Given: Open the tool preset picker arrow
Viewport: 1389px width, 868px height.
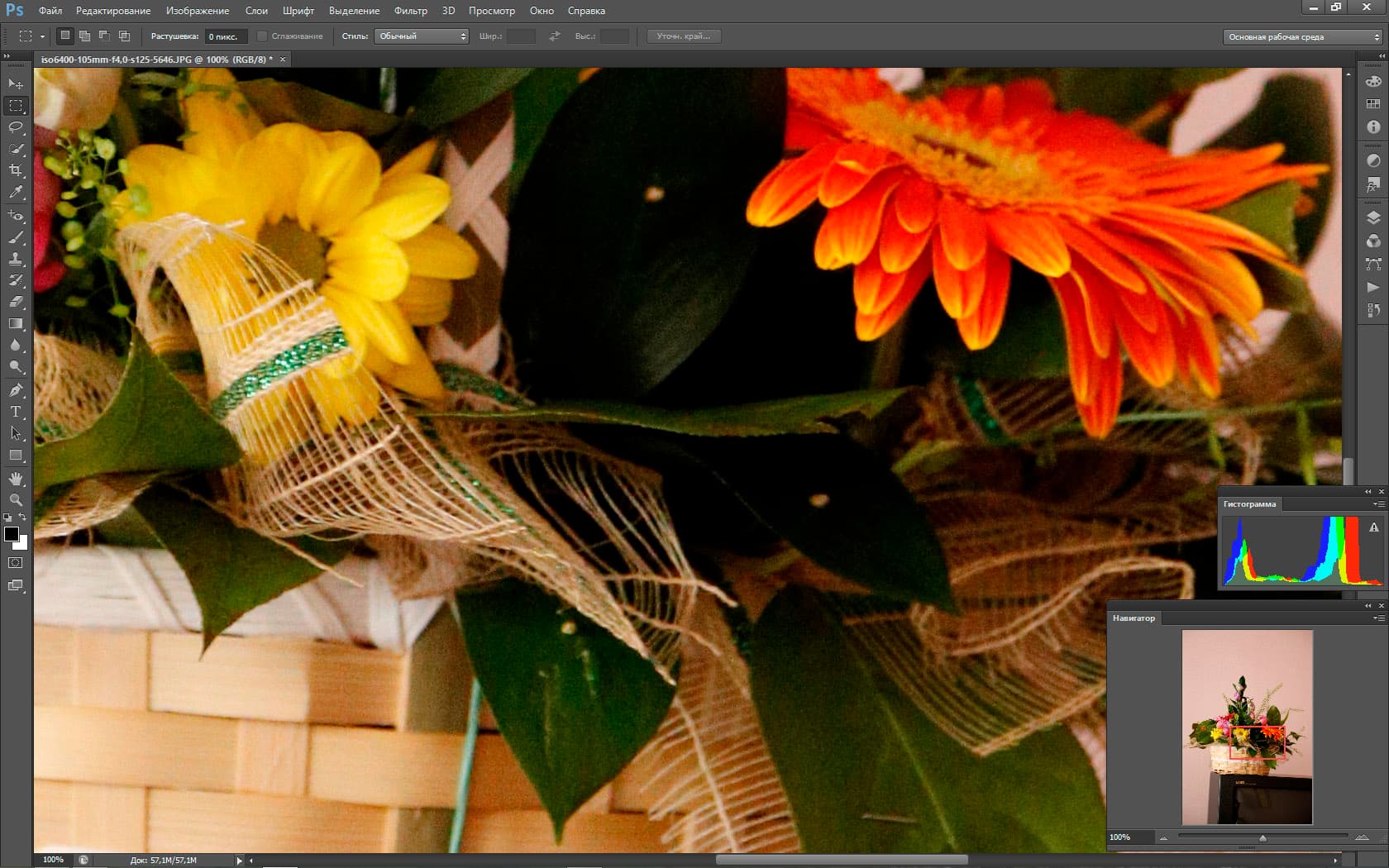Looking at the screenshot, I should (42, 36).
